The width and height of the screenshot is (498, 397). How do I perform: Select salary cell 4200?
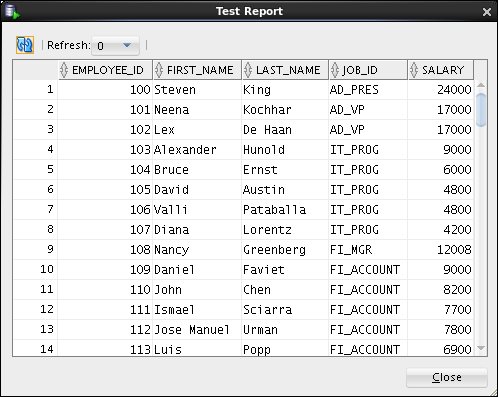coord(440,230)
